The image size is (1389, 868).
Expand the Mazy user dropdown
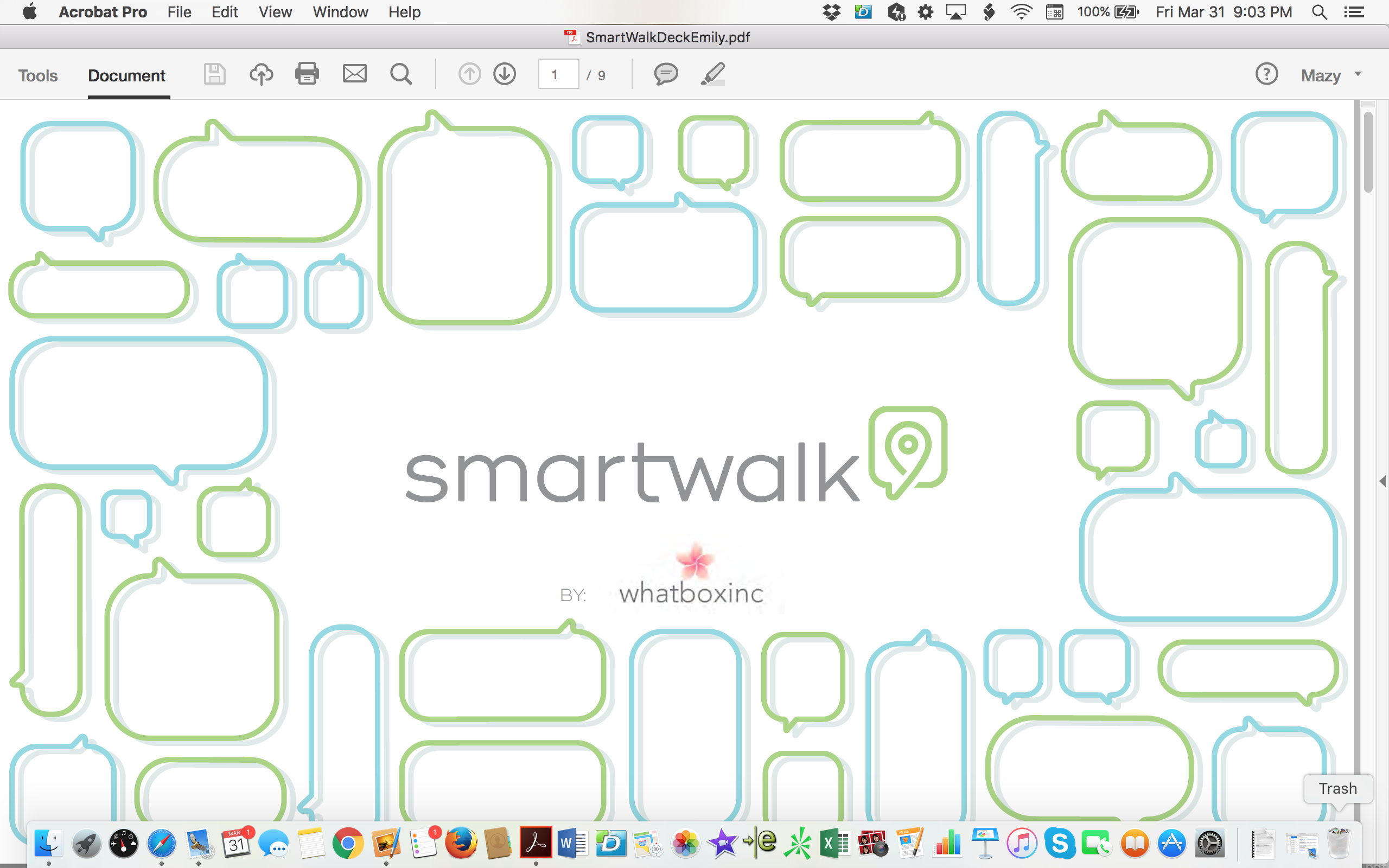(1357, 74)
